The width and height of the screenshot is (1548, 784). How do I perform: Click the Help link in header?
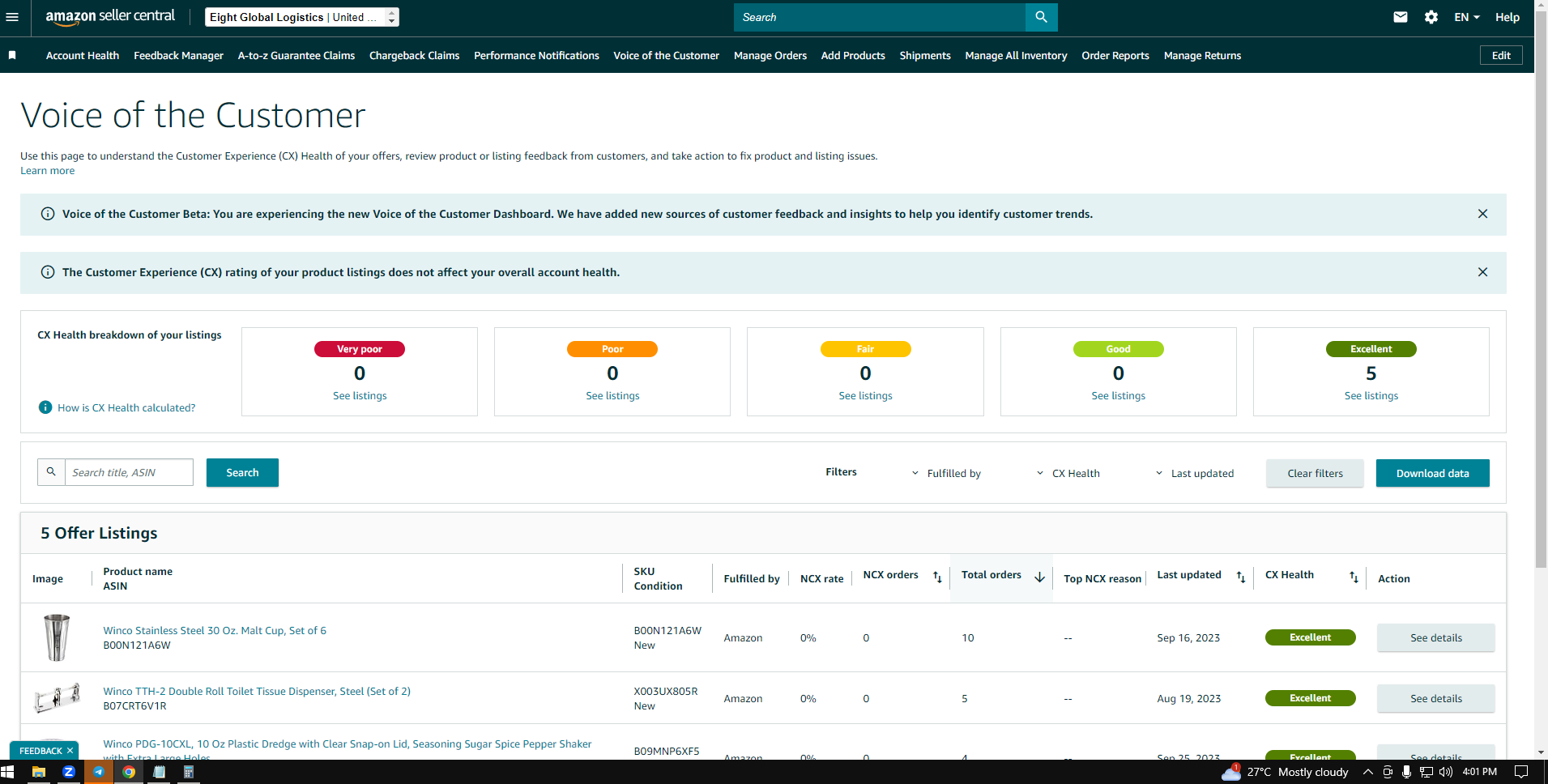click(1507, 17)
